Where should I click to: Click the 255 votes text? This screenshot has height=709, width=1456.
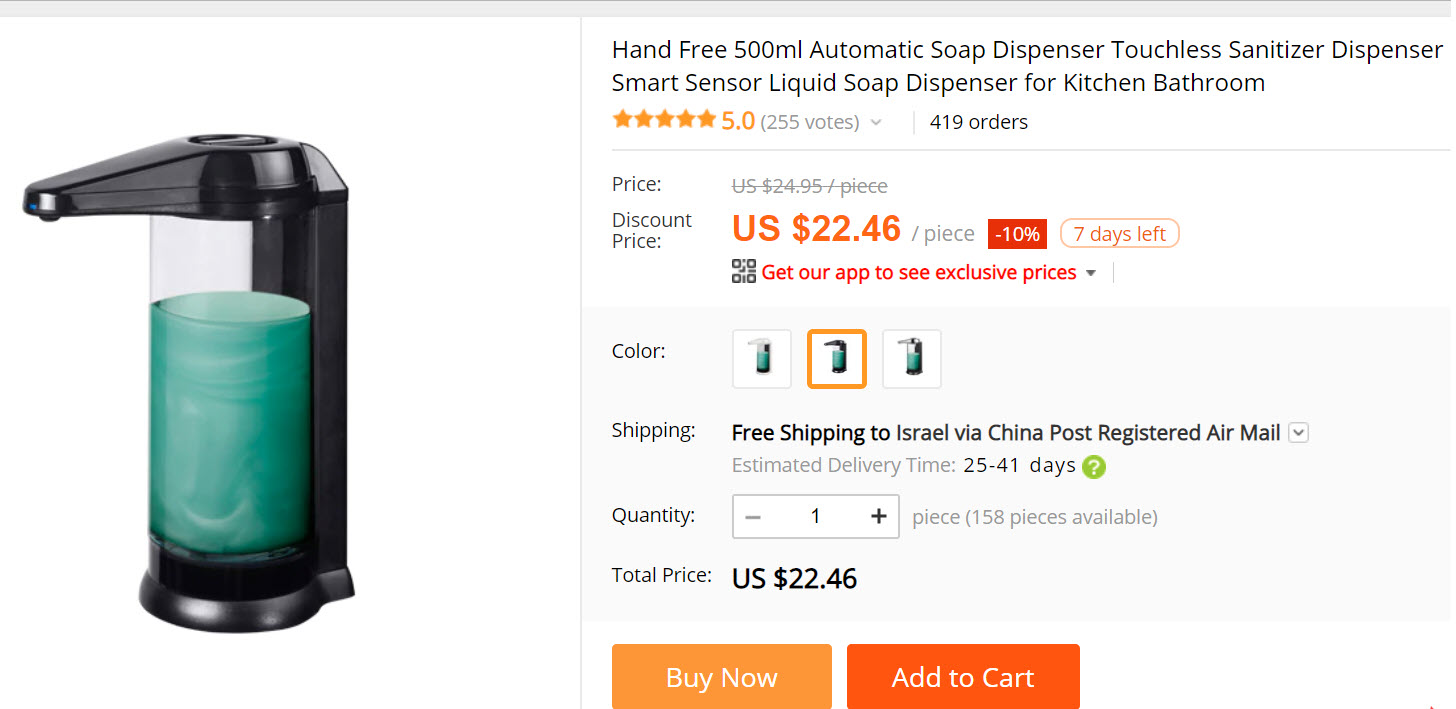809,122
